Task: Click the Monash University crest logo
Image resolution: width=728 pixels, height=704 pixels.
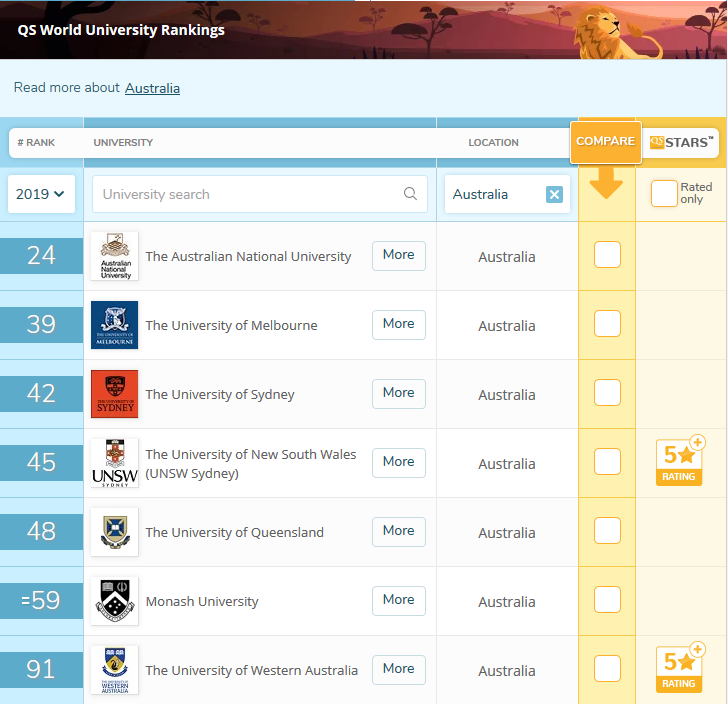Action: point(115,601)
